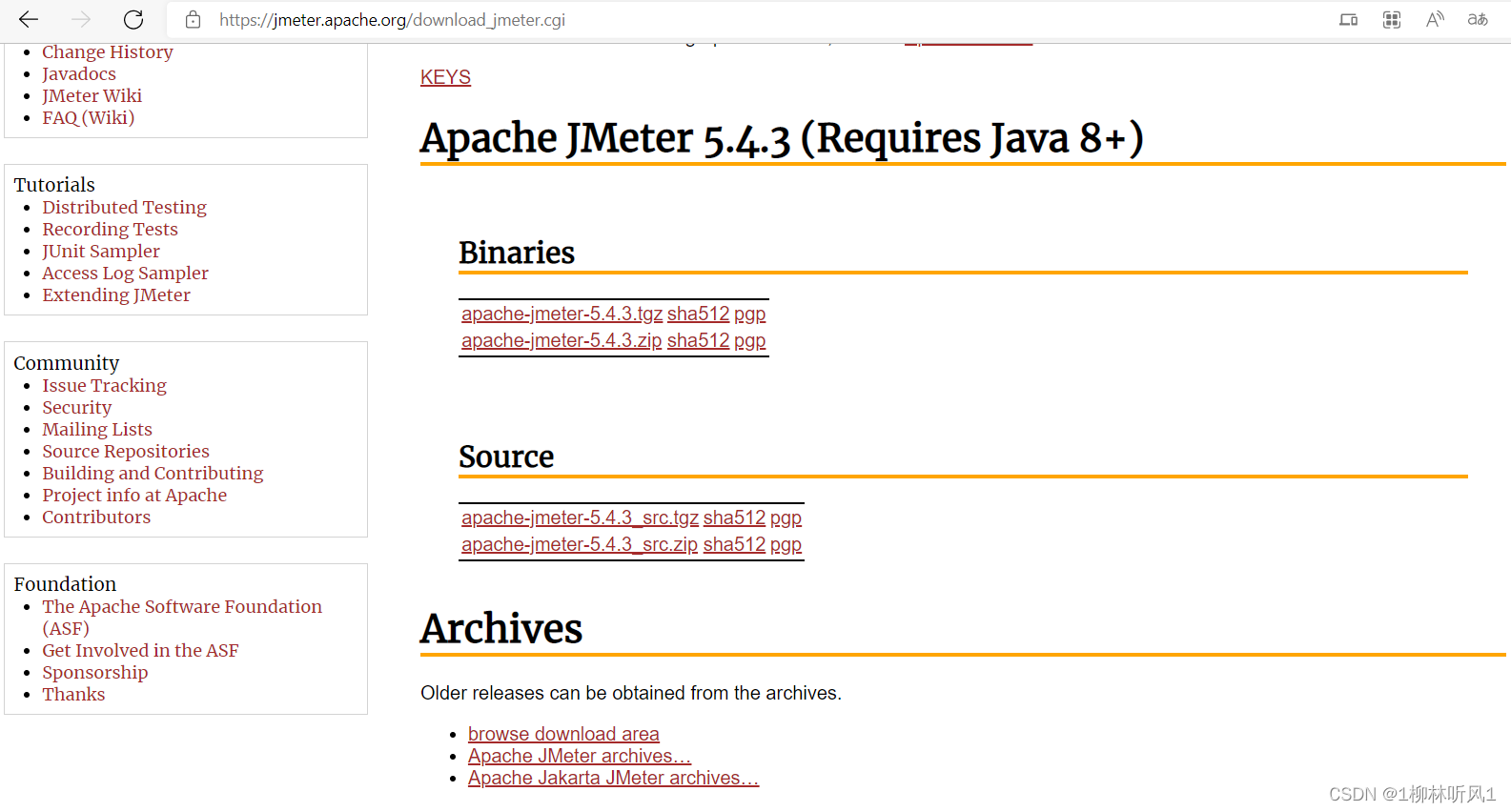
Task: Start Read Aloud from the address bar
Action: pos(1435,20)
